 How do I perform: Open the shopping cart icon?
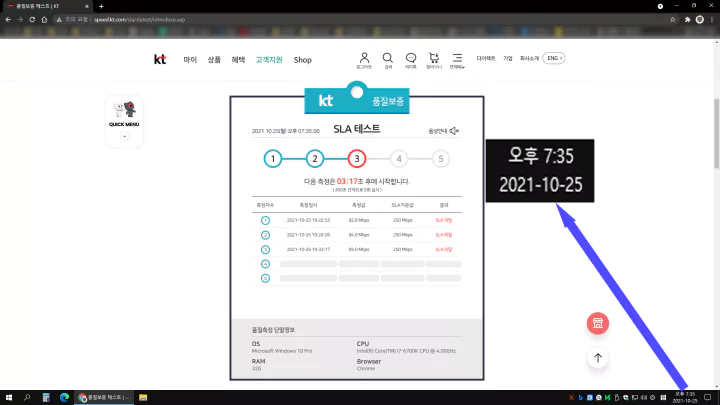[x=434, y=60]
